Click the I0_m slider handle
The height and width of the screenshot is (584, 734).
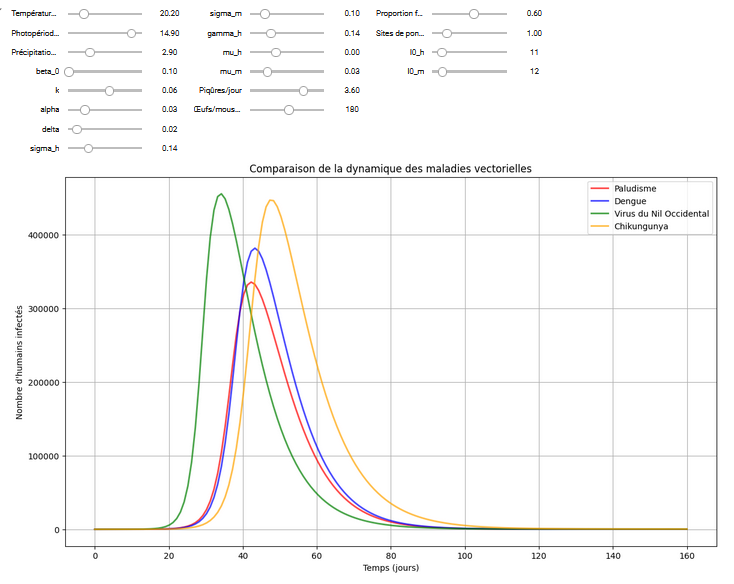point(443,71)
